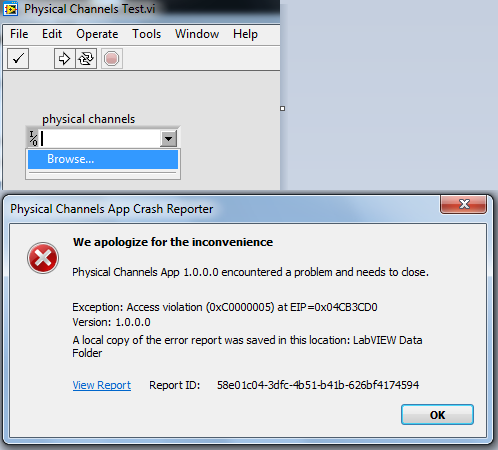The height and width of the screenshot is (450, 498).
Task: Confirm the crash dialog with OK
Action: pyautogui.click(x=437, y=415)
